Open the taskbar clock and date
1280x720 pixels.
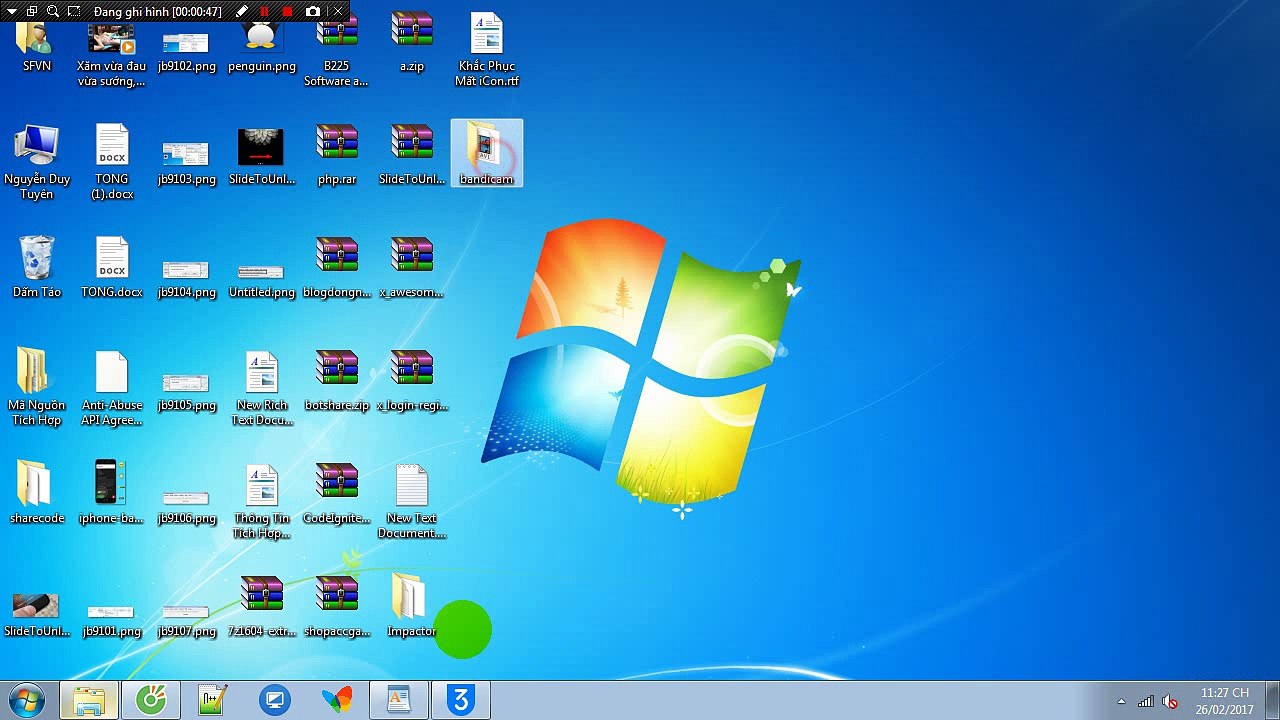1225,701
